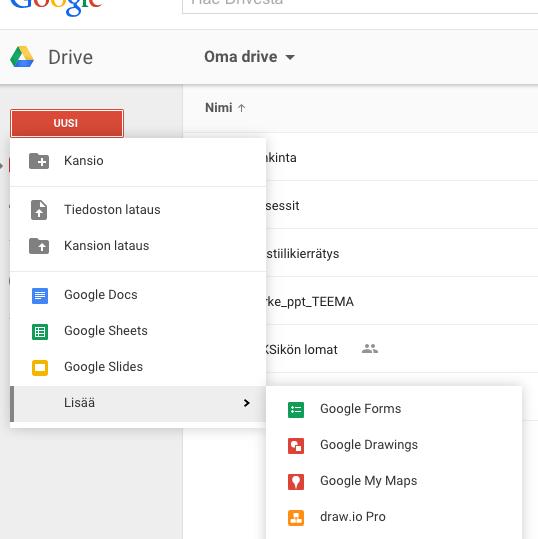The width and height of the screenshot is (538, 539).
Task: Click the green Google Forms icon
Action: coord(296,410)
